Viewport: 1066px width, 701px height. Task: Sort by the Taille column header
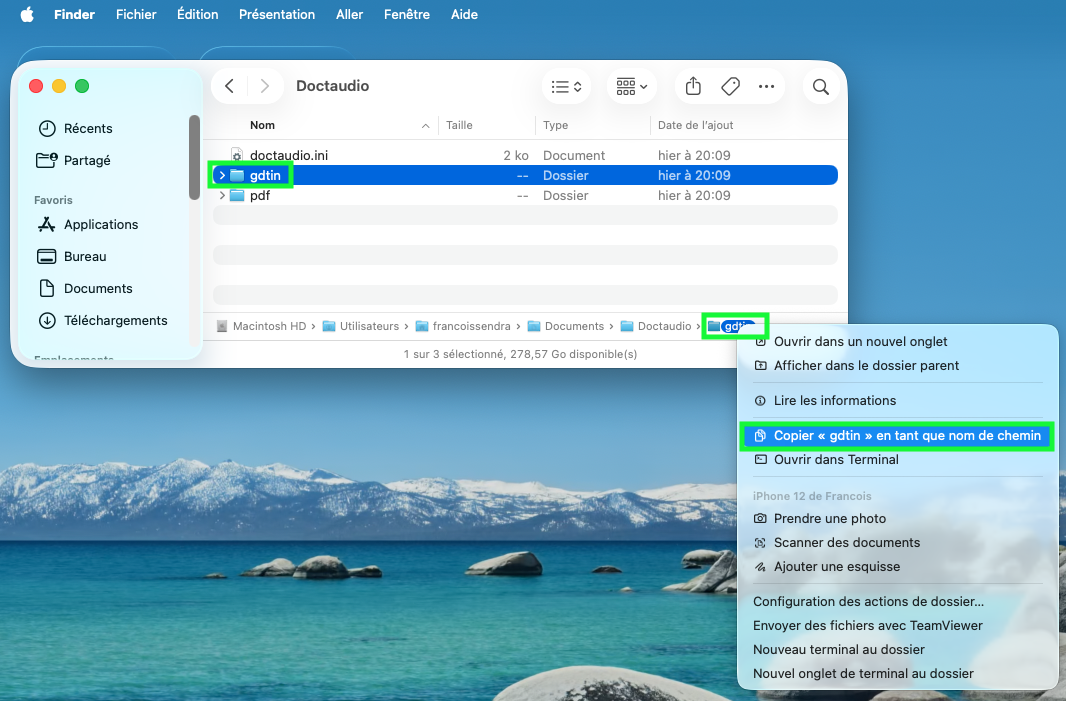[x=459, y=125]
